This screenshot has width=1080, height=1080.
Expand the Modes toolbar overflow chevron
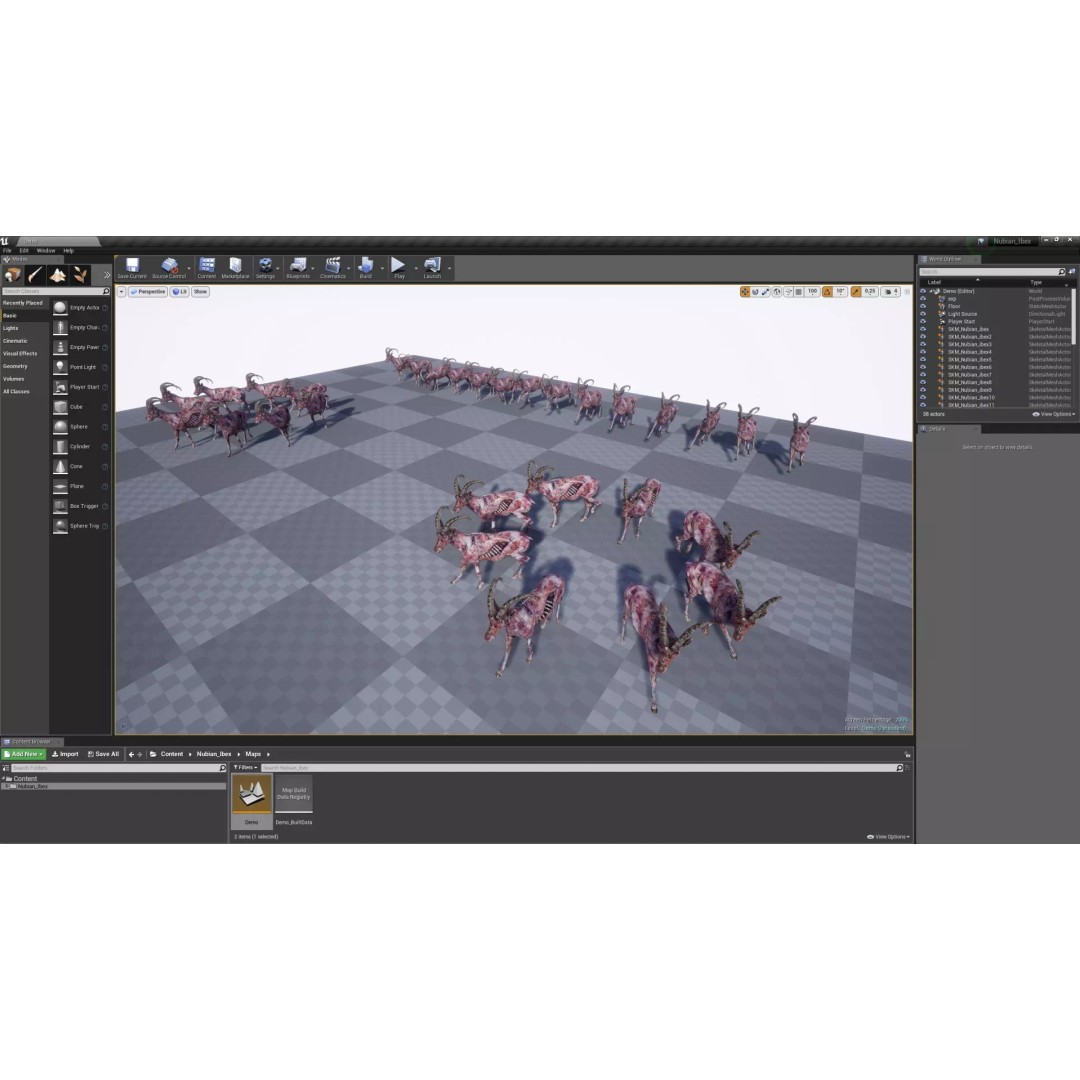107,276
